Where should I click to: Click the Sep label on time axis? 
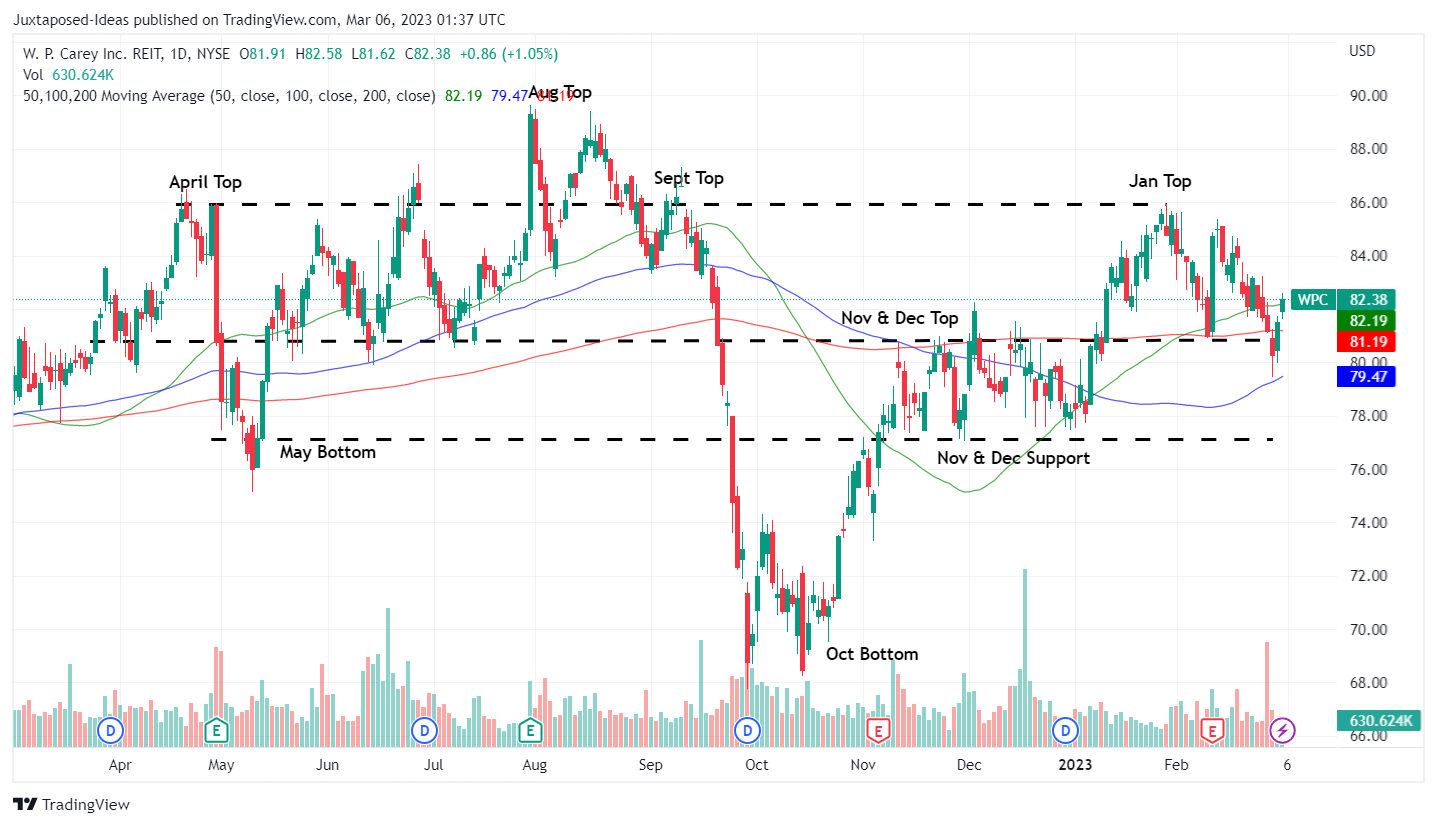pos(650,765)
